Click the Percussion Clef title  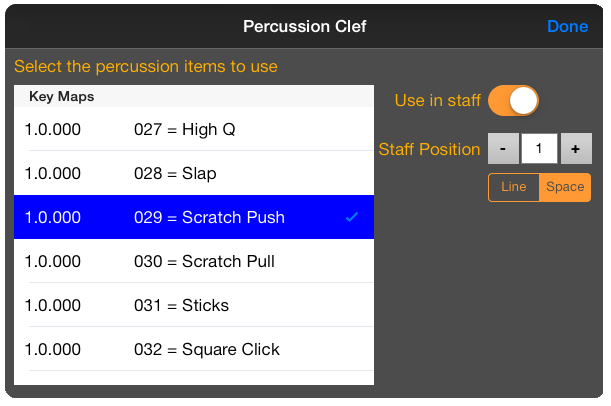pos(305,26)
